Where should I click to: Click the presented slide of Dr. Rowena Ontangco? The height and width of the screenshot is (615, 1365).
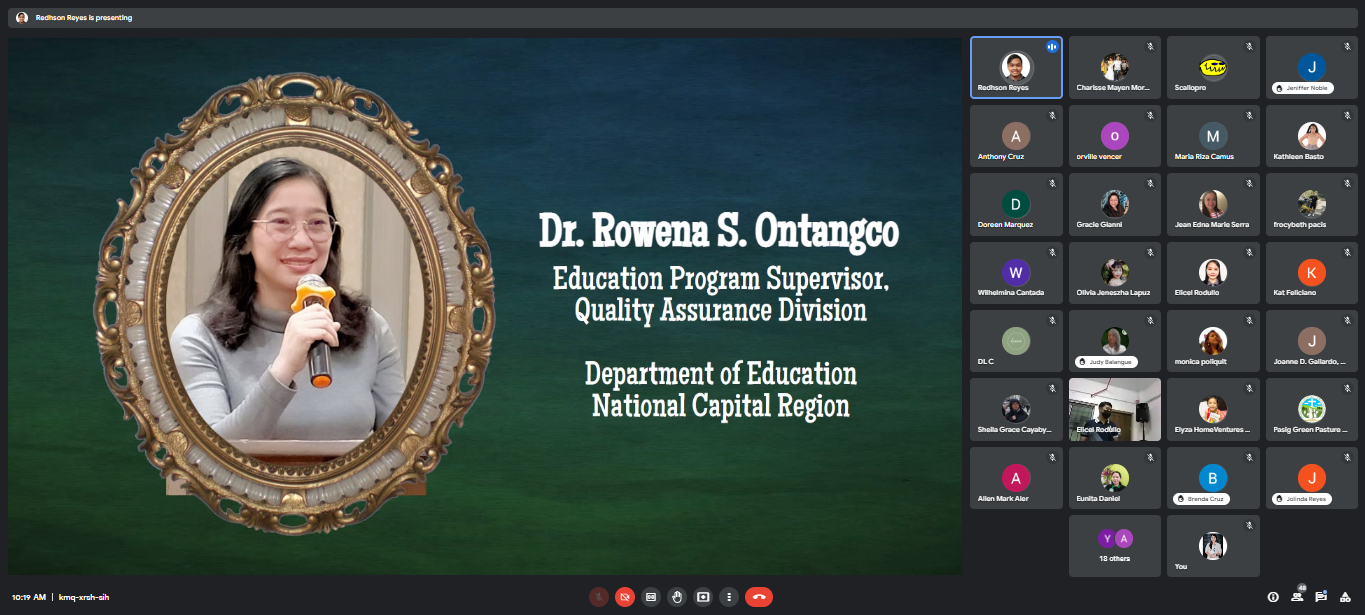485,306
